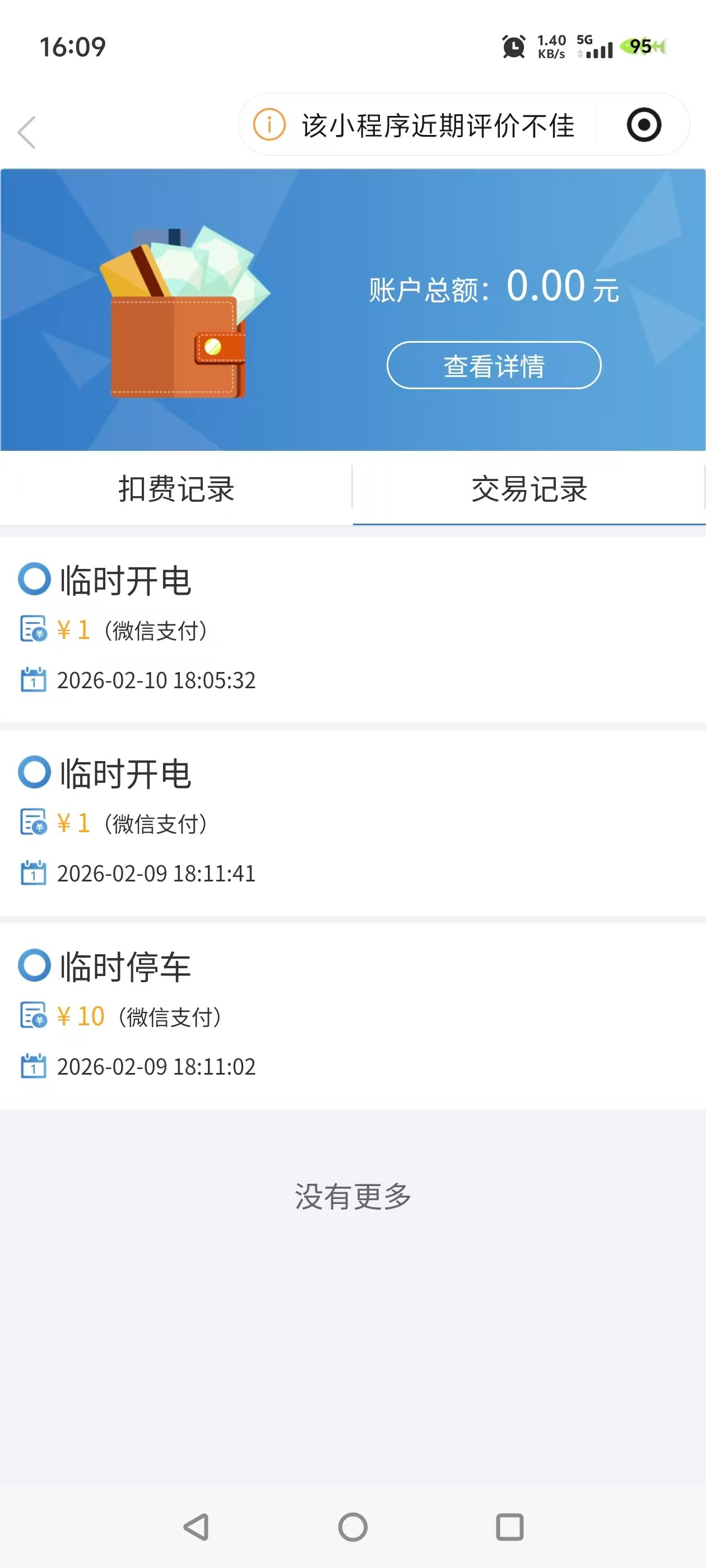Open Android recent apps square button
Viewport: 706px width, 1568px height.
click(x=509, y=1527)
